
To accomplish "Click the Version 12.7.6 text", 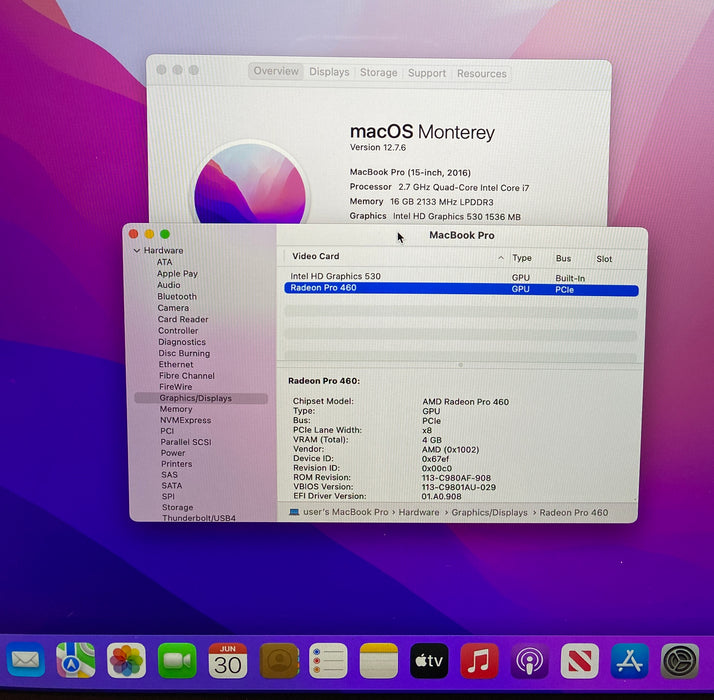I will click(x=377, y=147).
